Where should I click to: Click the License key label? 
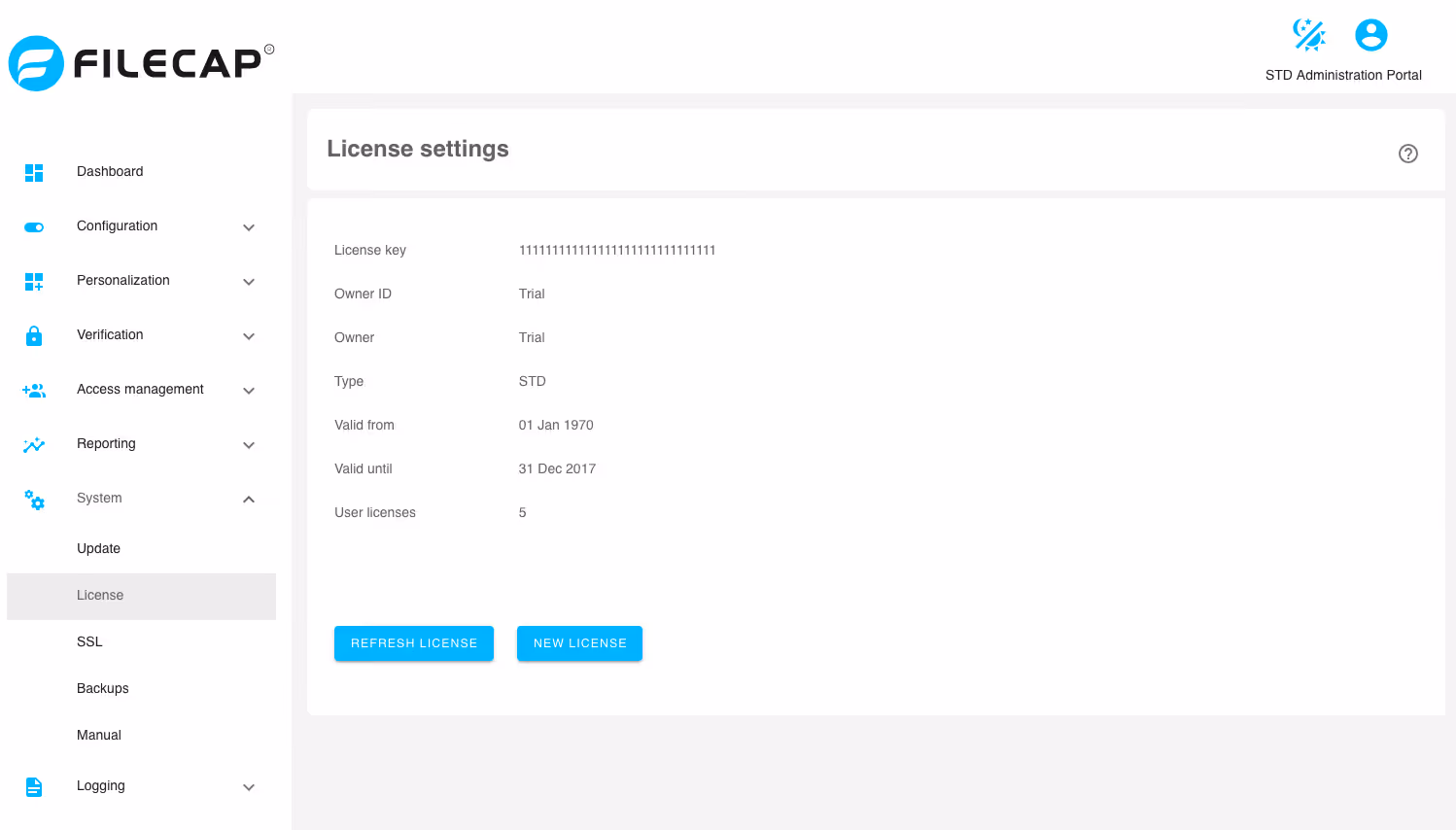(370, 250)
